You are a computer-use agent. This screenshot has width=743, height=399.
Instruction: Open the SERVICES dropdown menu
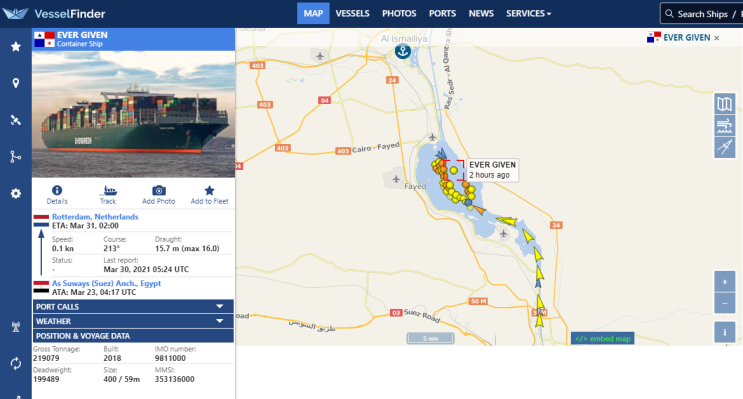click(528, 13)
